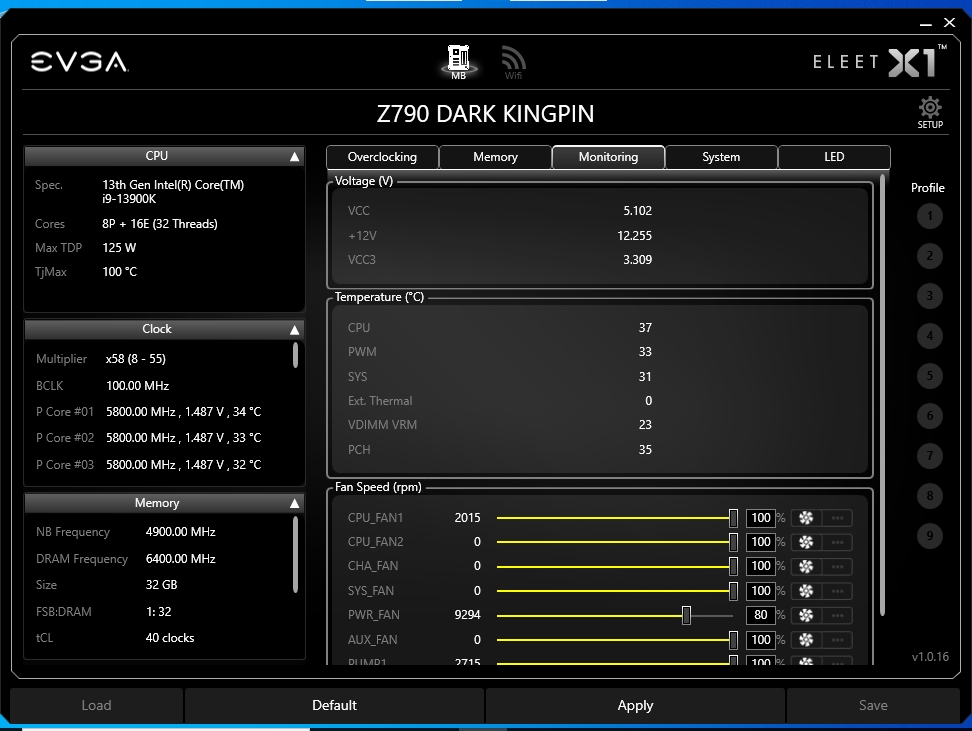The height and width of the screenshot is (731, 972).
Task: Collapse the Memory panel with its arrow
Action: click(x=294, y=503)
